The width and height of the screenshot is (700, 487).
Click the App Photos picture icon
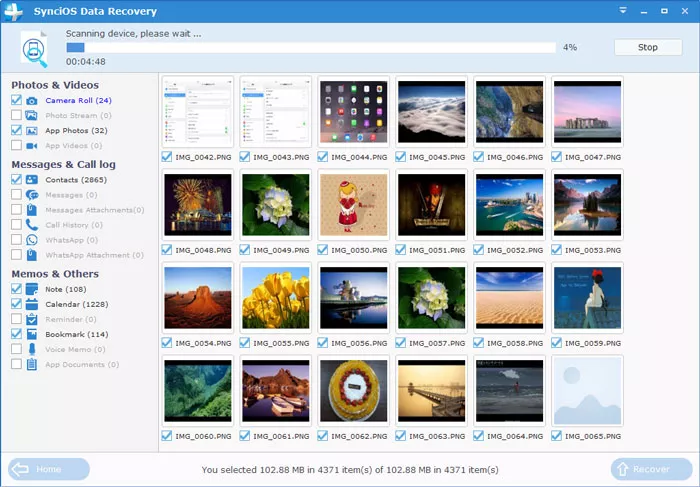32,130
